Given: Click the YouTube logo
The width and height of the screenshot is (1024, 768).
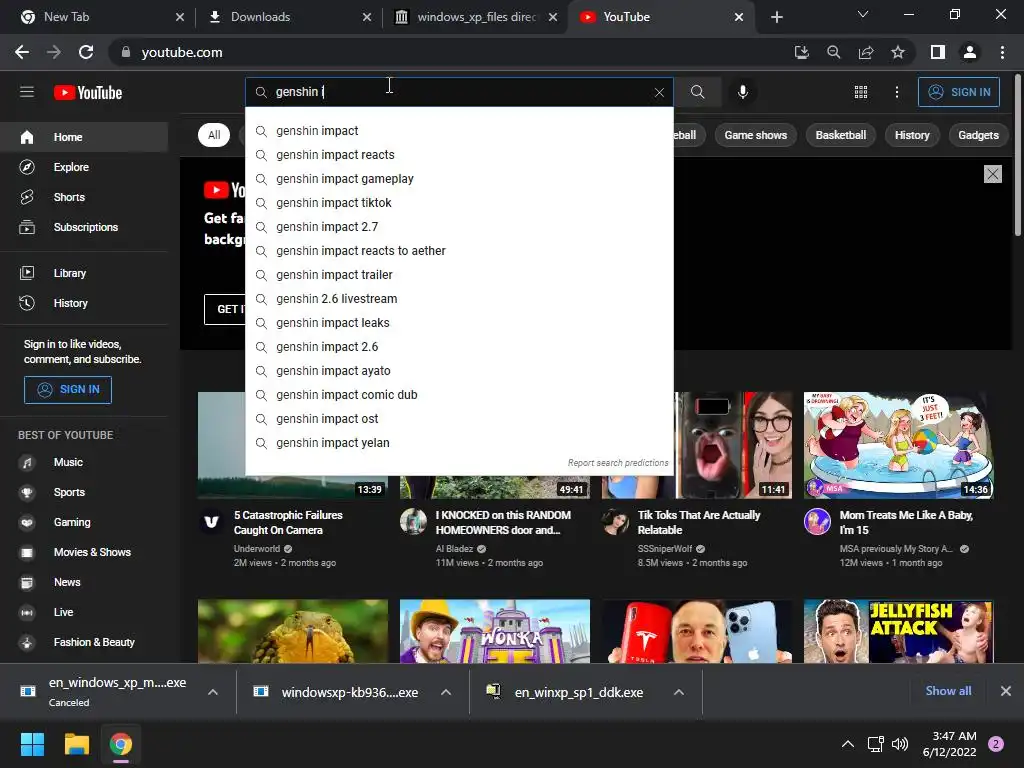Looking at the screenshot, I should [x=88, y=93].
